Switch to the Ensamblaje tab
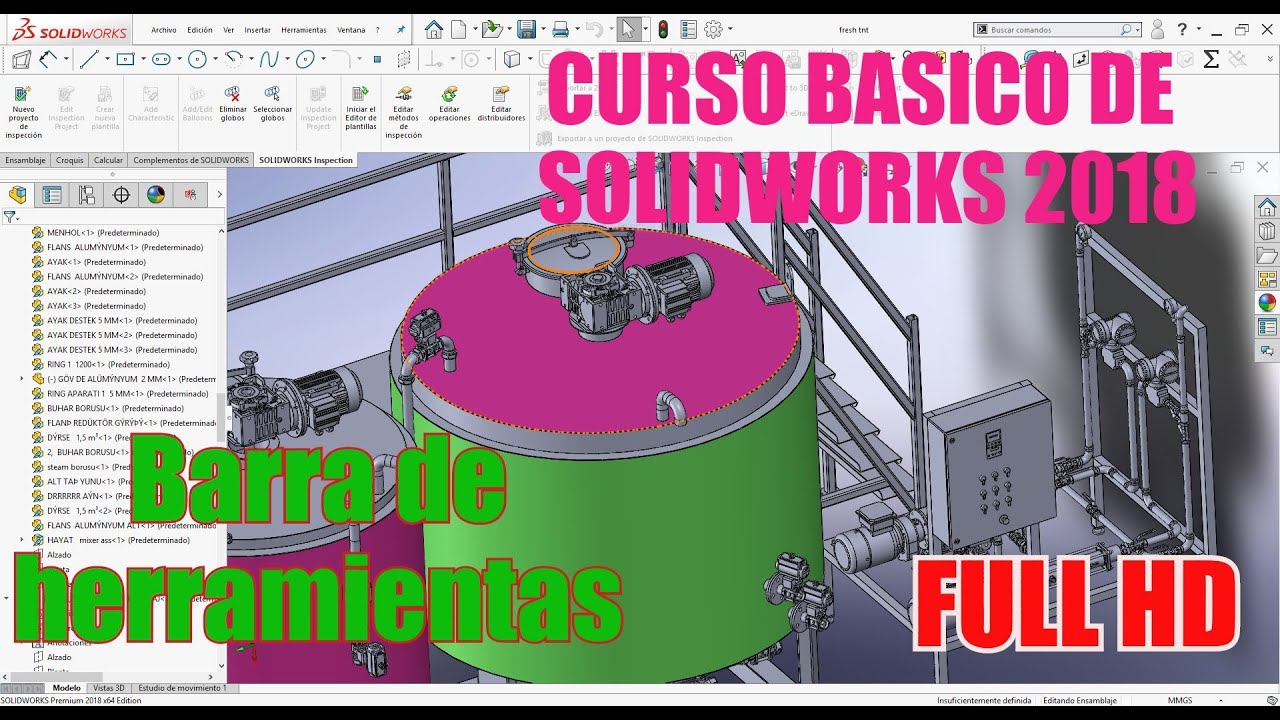1280x720 pixels. click(x=24, y=160)
